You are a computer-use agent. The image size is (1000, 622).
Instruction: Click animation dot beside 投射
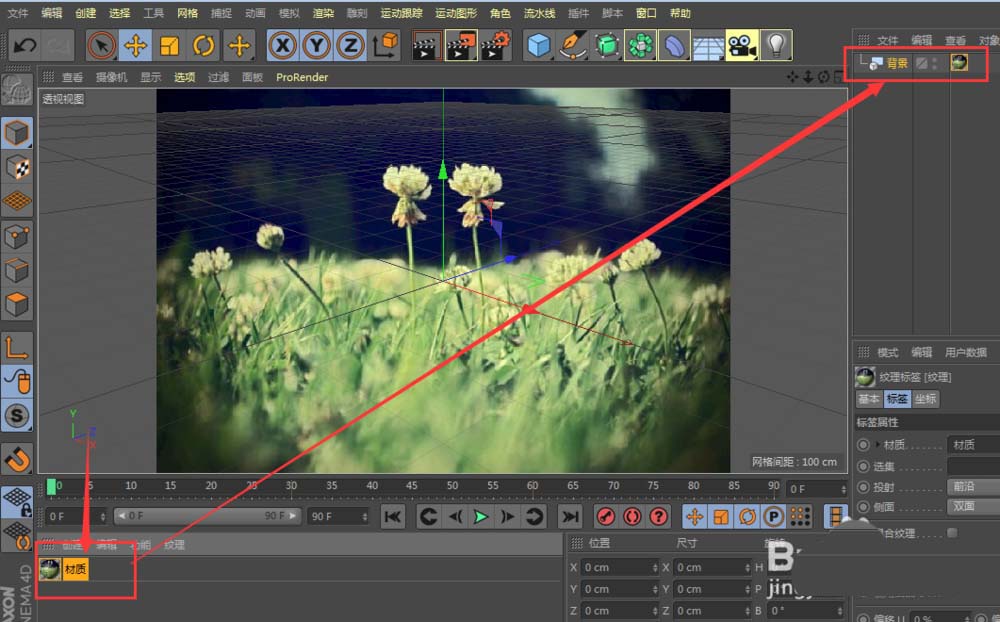[863, 487]
